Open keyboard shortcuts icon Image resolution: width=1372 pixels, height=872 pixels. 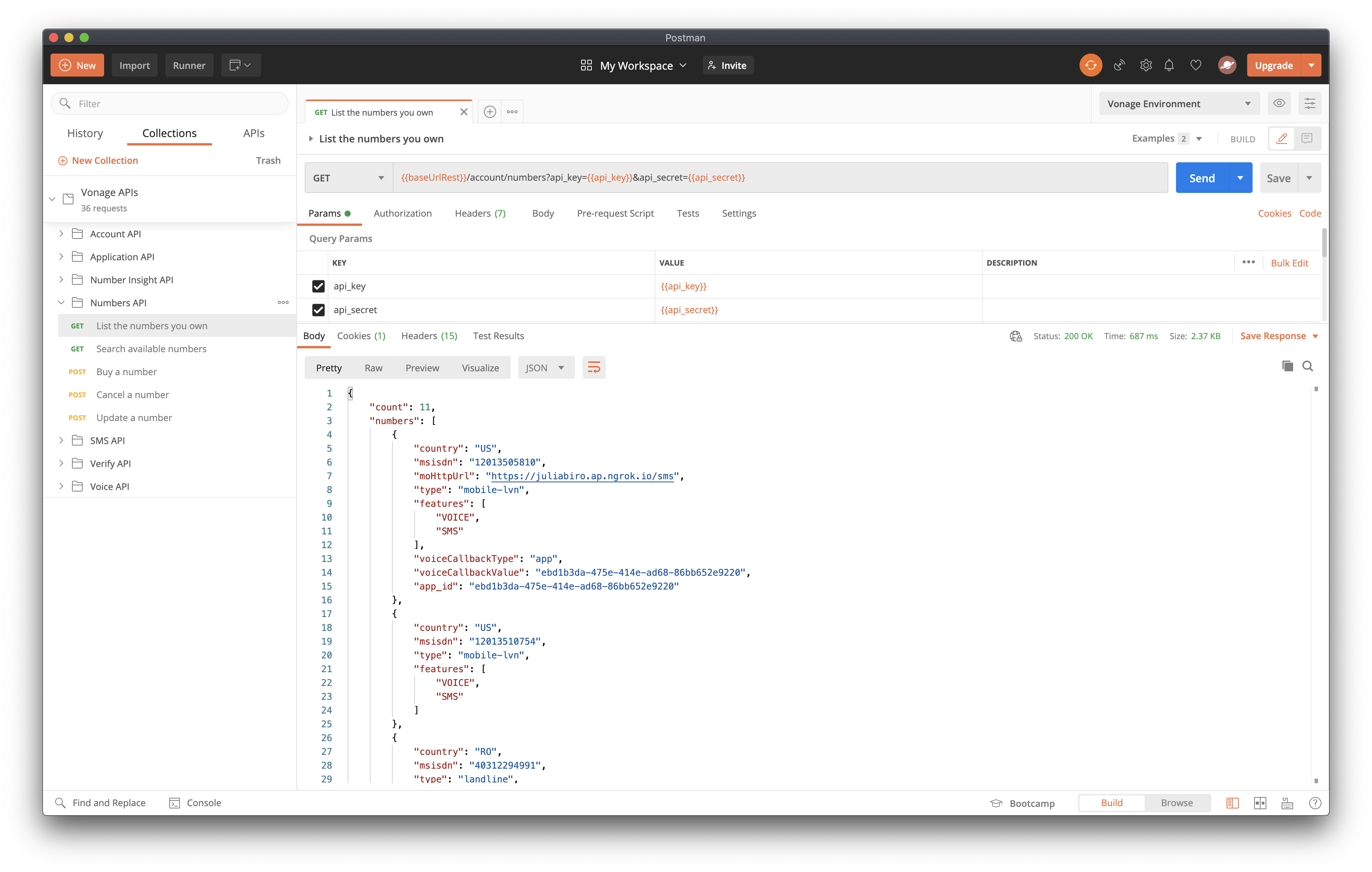pos(1287,803)
